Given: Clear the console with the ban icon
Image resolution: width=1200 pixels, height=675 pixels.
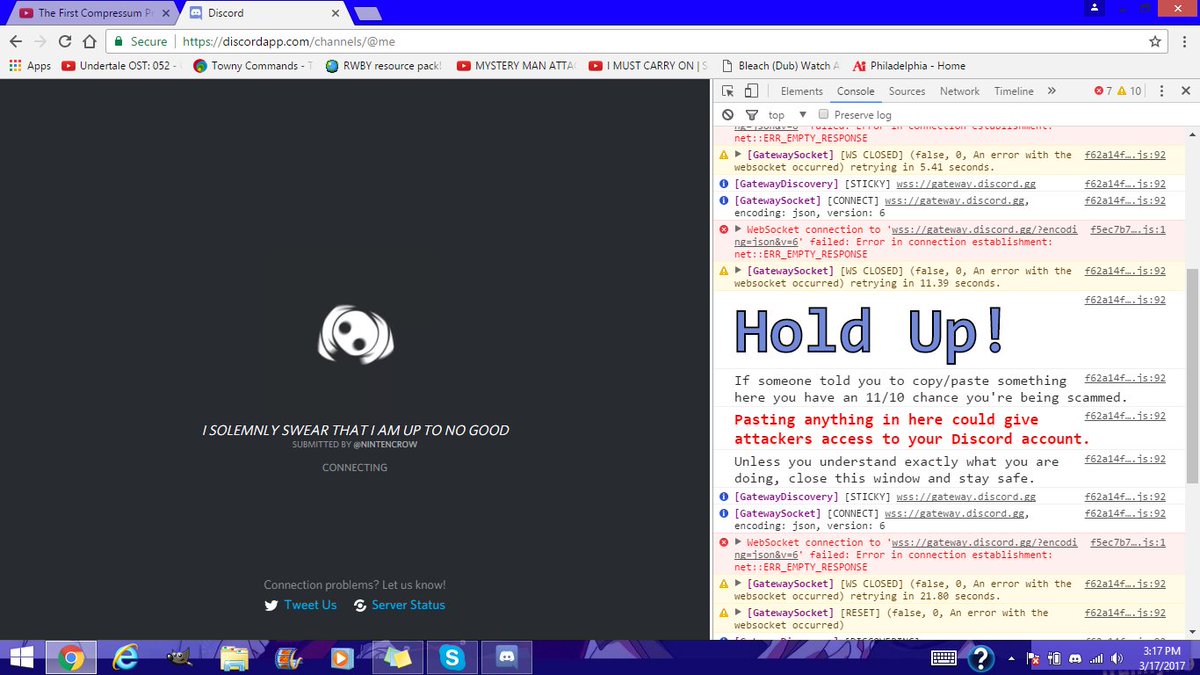Looking at the screenshot, I should click(x=728, y=115).
